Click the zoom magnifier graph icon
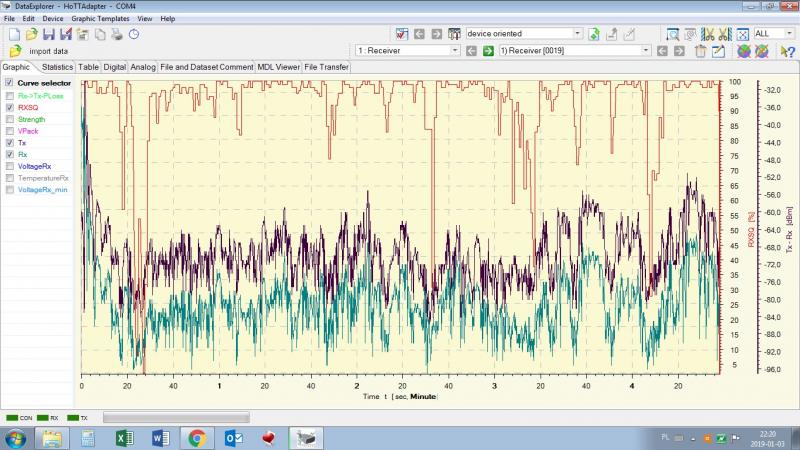800x450 pixels. point(671,34)
